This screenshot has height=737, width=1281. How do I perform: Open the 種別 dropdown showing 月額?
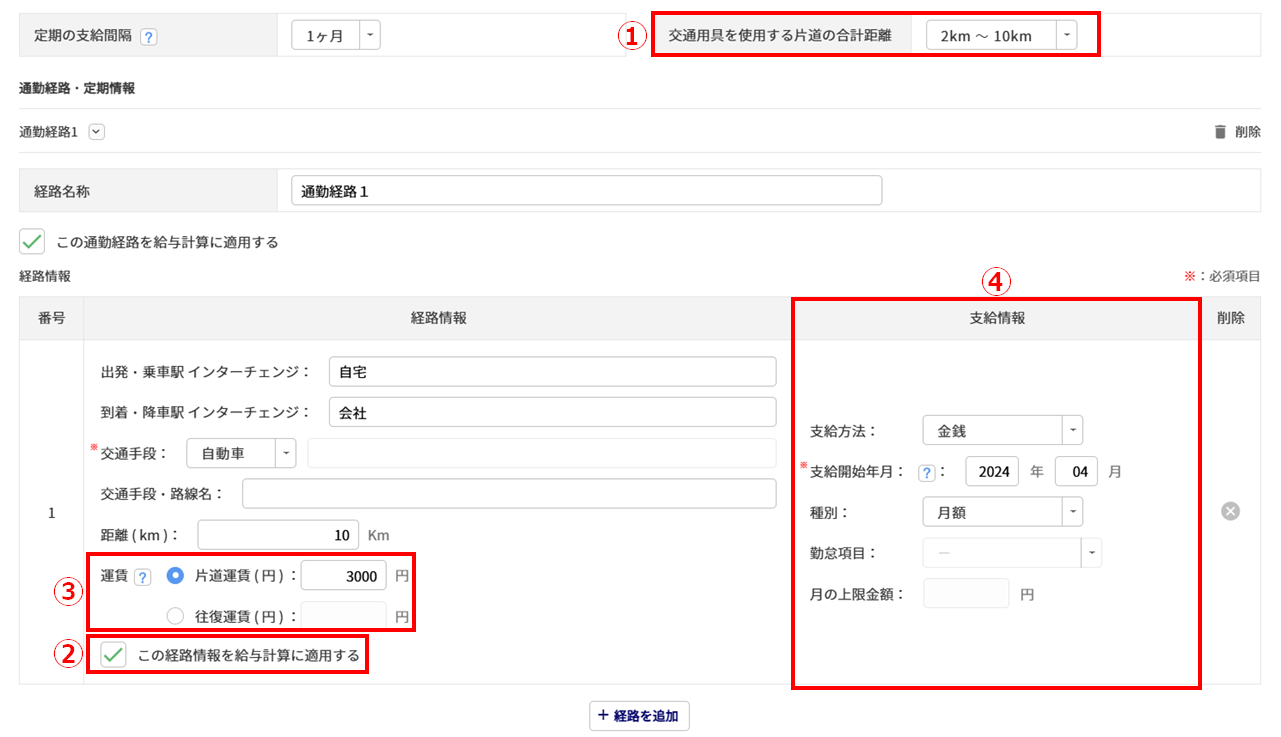tap(1002, 512)
